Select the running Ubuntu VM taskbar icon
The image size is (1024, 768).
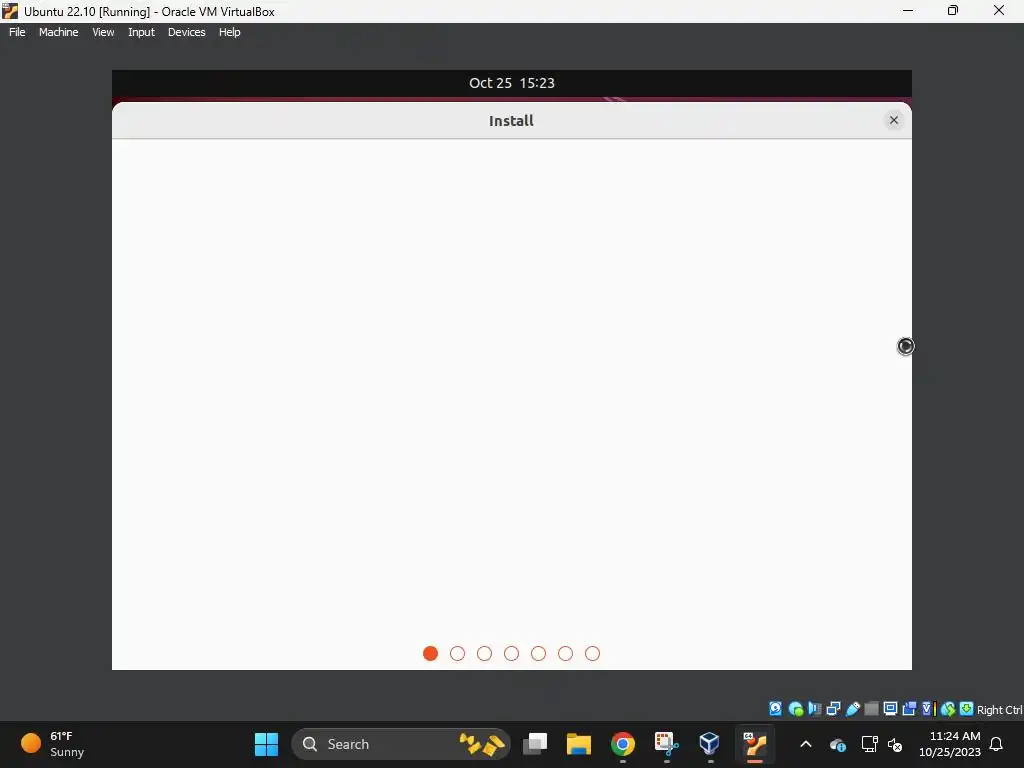coord(754,744)
